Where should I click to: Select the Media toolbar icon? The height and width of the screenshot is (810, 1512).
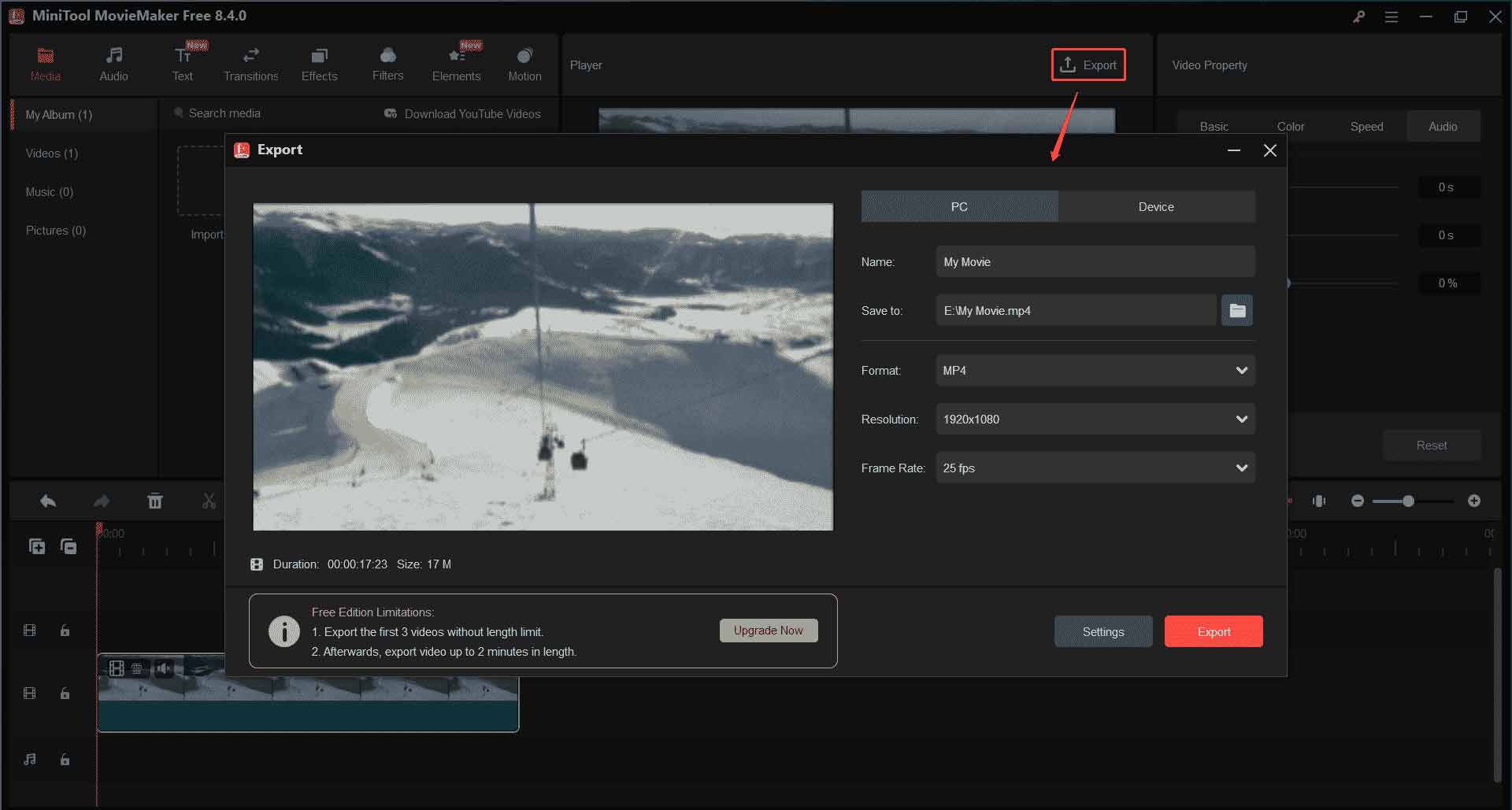click(x=45, y=63)
